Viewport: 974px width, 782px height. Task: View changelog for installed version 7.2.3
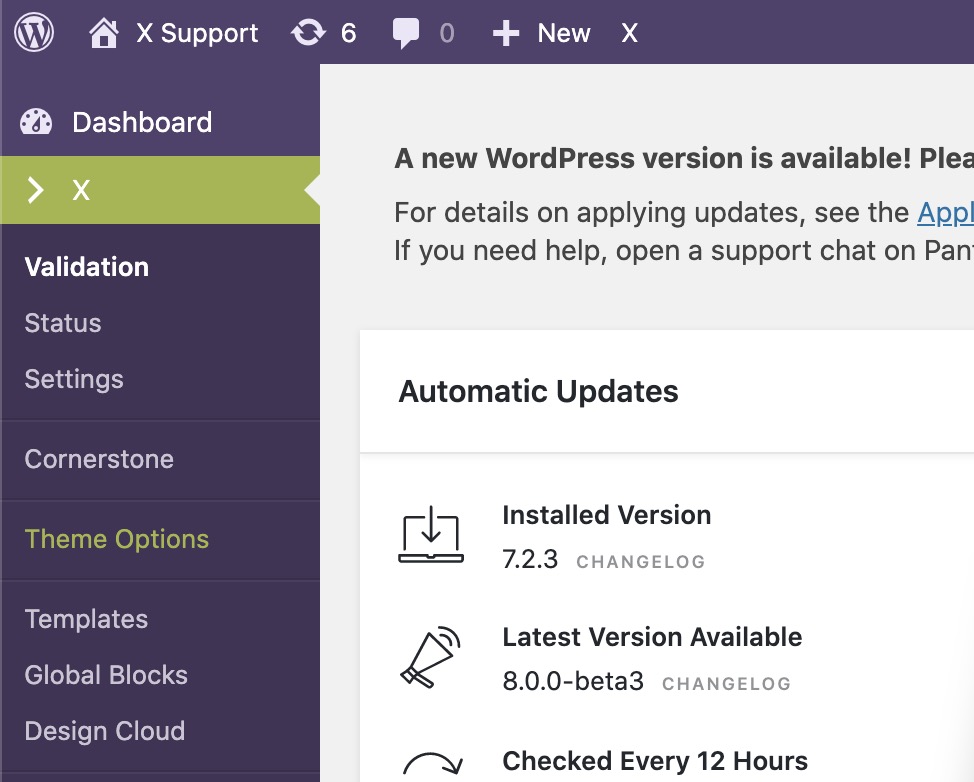click(x=640, y=562)
